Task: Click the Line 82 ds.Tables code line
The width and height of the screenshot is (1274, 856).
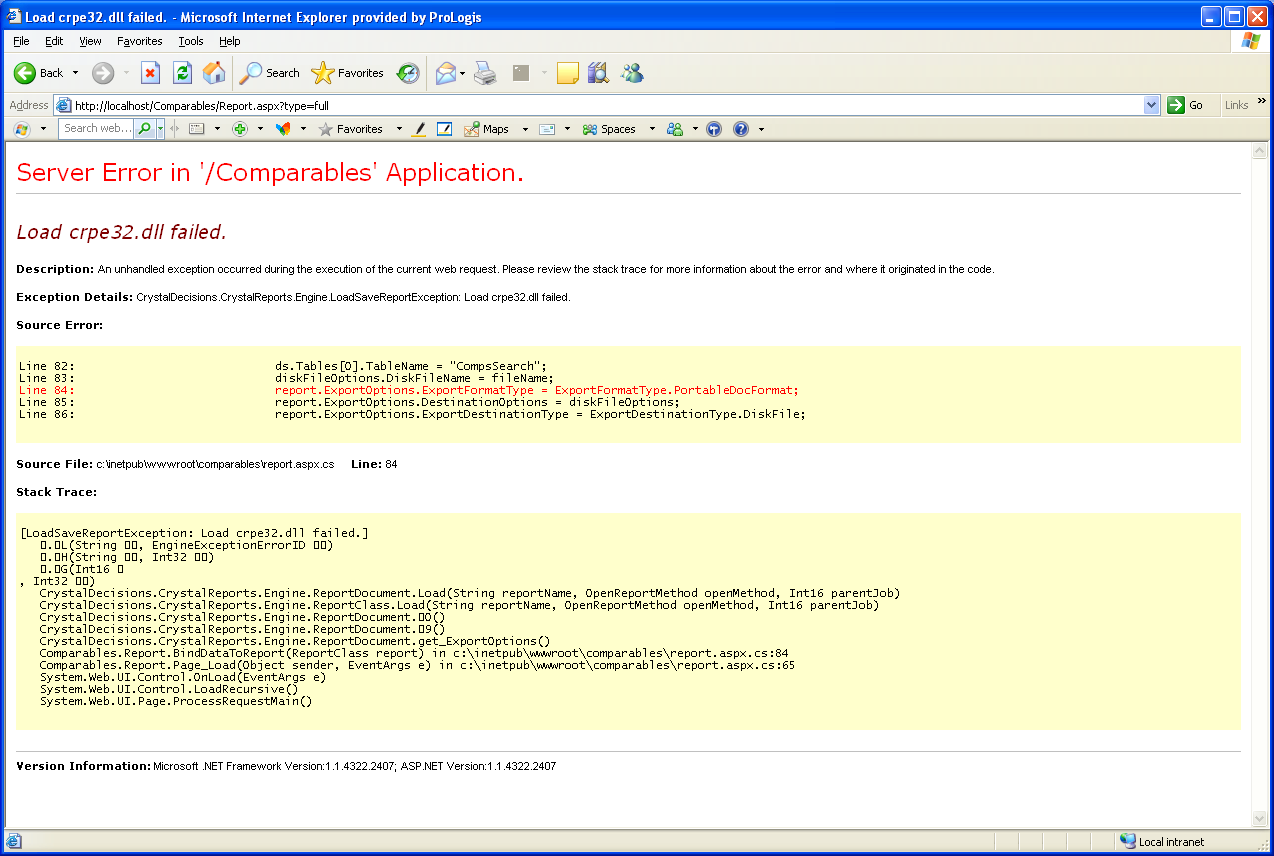Action: [x=283, y=366]
